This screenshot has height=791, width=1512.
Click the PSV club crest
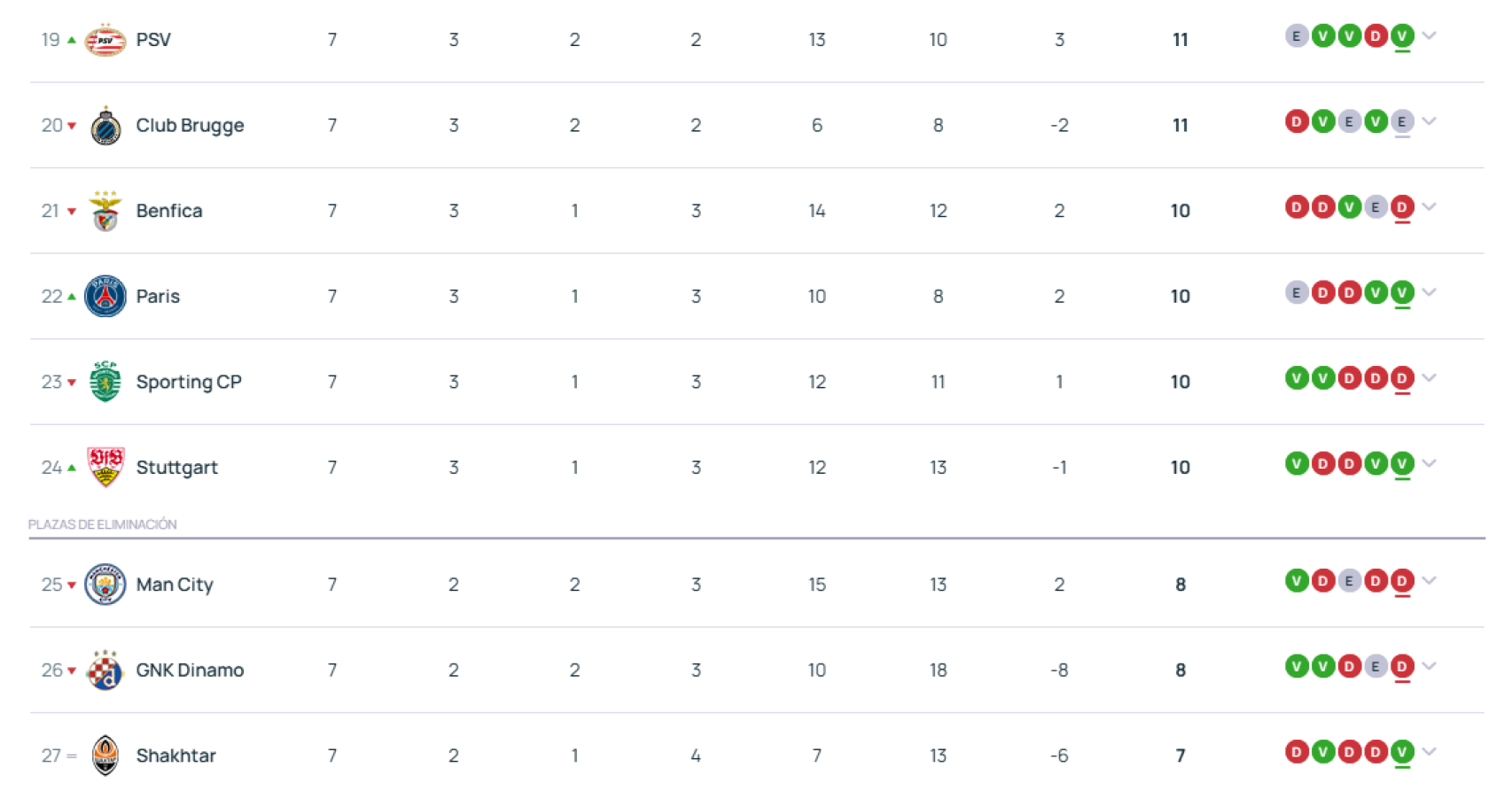[x=105, y=40]
